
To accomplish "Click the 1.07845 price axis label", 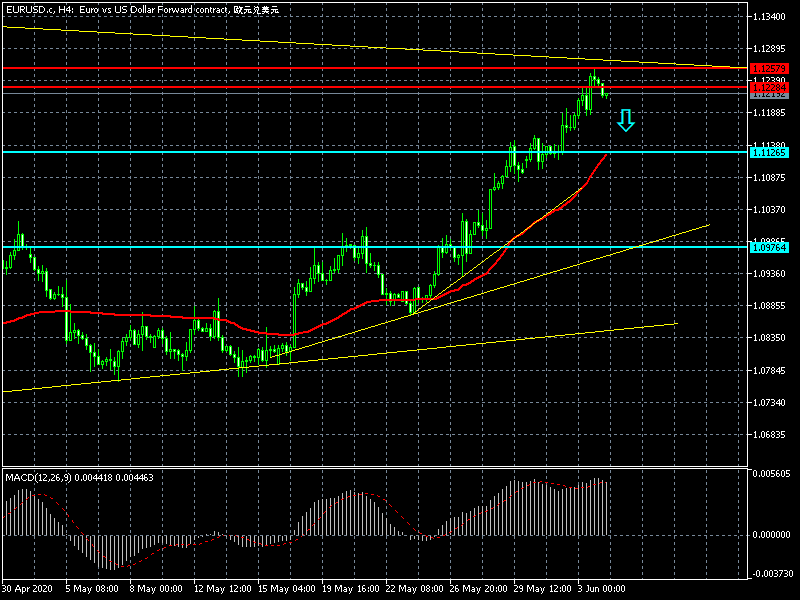I will pyautogui.click(x=769, y=370).
